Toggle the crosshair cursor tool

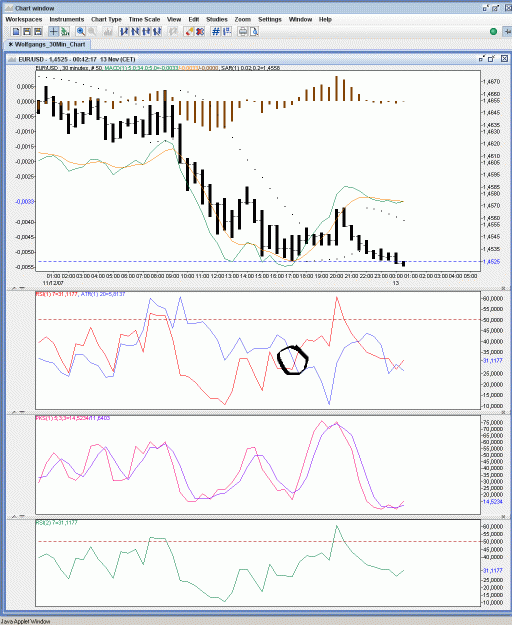coord(53,31)
